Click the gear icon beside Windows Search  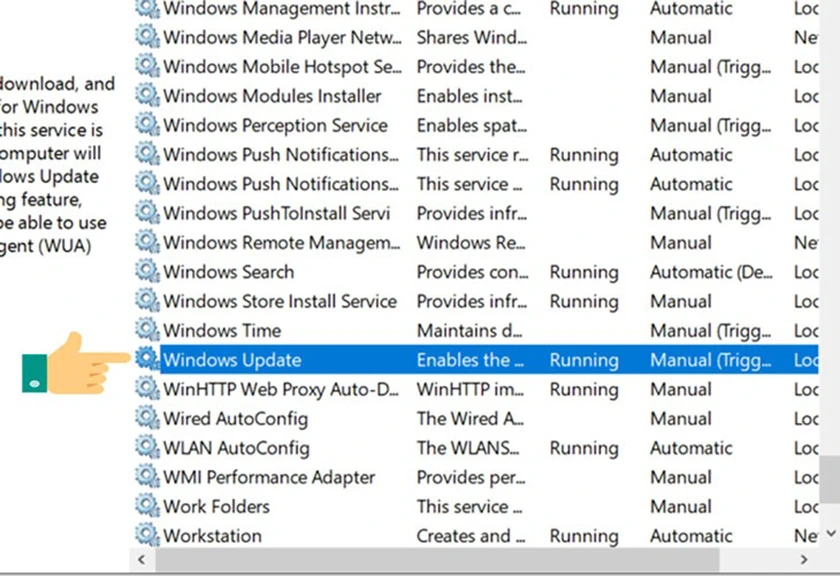coord(147,272)
